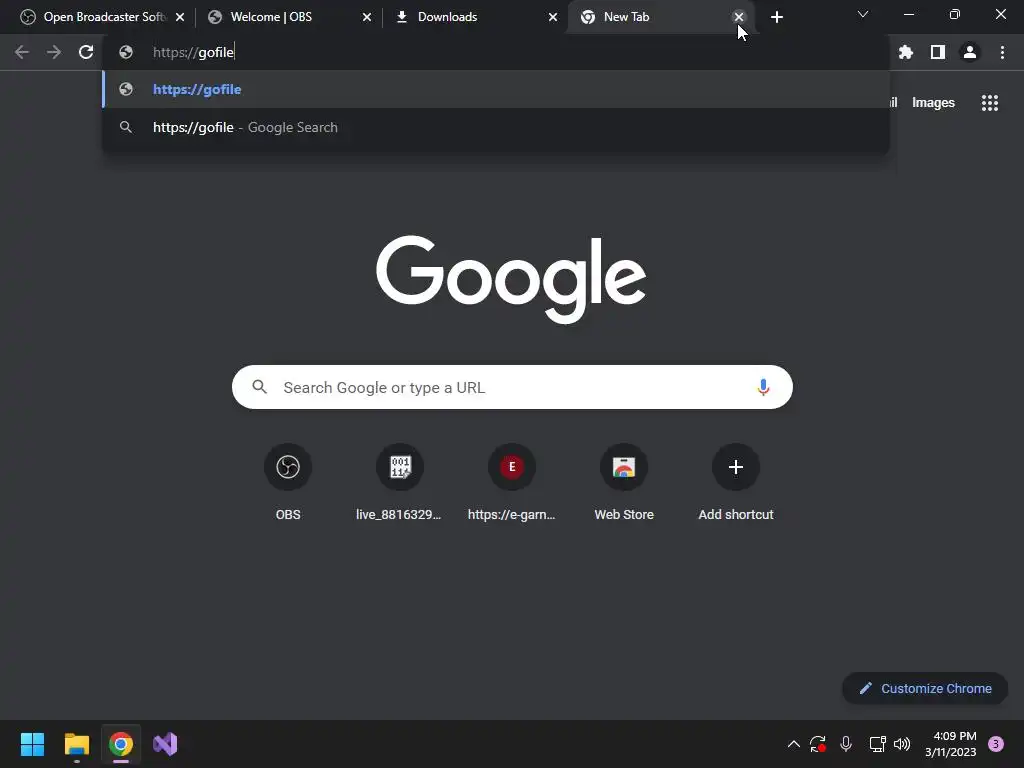The width and height of the screenshot is (1024, 768).
Task: Click the Search Google or type a URL box
Action: 512,387
